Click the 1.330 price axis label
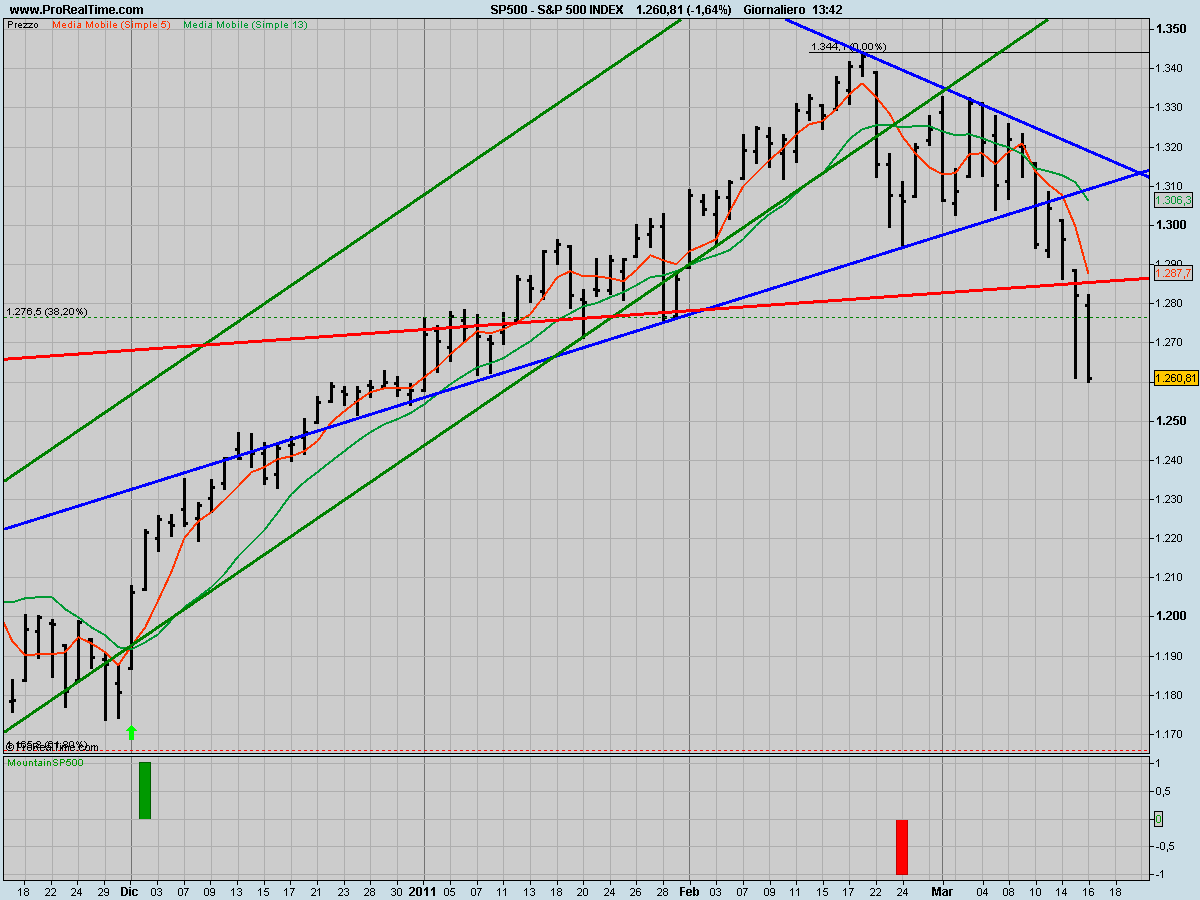 [1171, 107]
